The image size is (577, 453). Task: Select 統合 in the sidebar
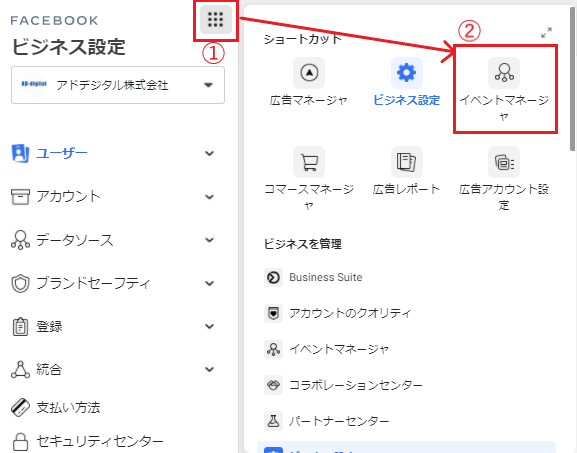(x=49, y=369)
